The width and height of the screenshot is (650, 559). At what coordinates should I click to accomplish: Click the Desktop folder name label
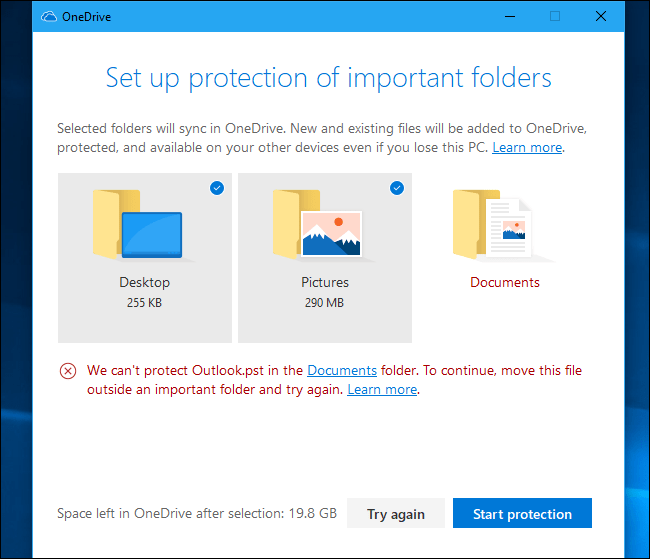145,283
